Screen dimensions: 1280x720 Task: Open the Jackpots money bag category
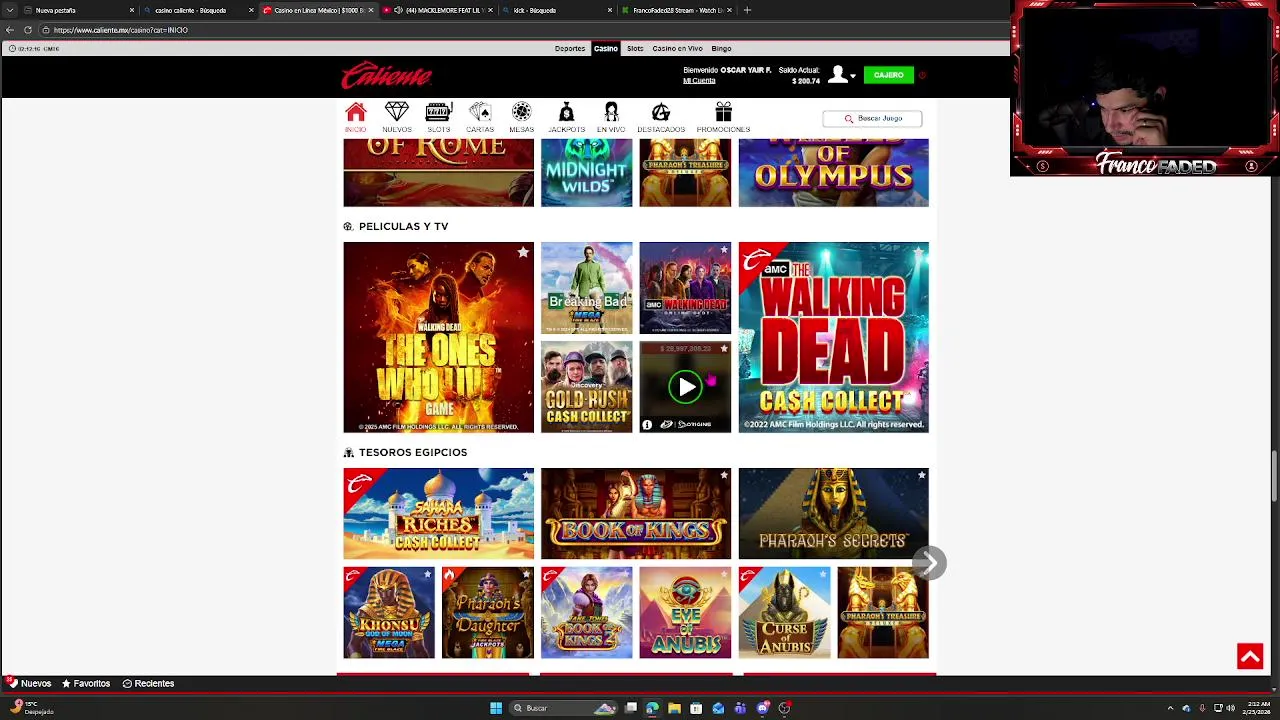click(x=566, y=117)
